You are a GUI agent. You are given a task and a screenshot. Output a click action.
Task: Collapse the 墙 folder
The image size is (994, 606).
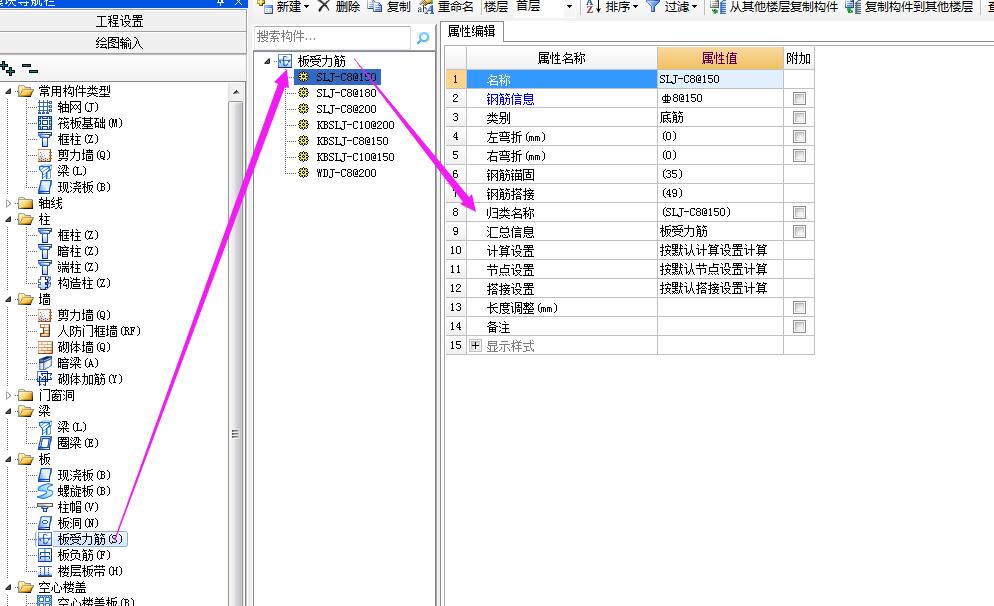click(x=8, y=299)
